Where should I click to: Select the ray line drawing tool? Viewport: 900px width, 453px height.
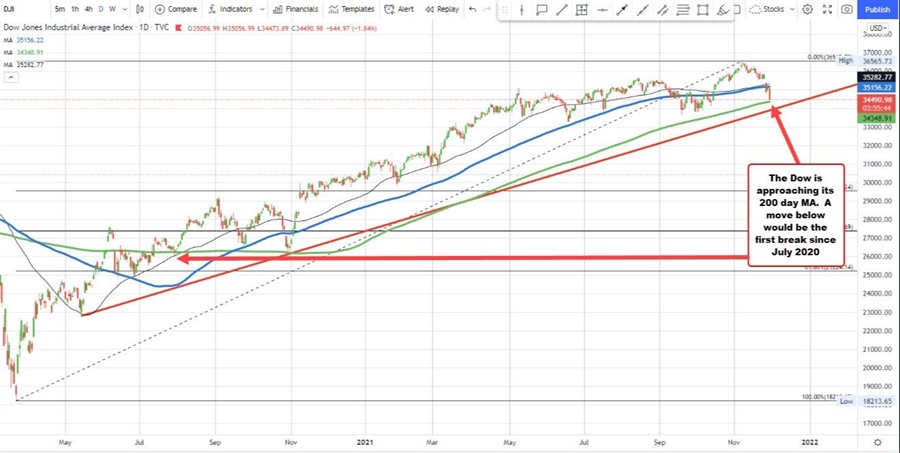642,10
